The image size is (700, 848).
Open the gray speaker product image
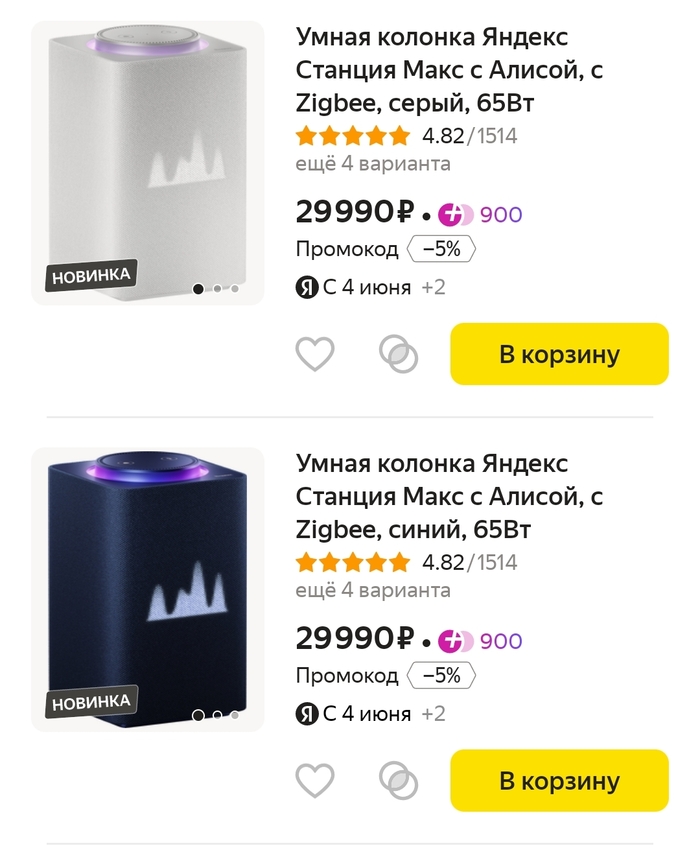pos(148,162)
